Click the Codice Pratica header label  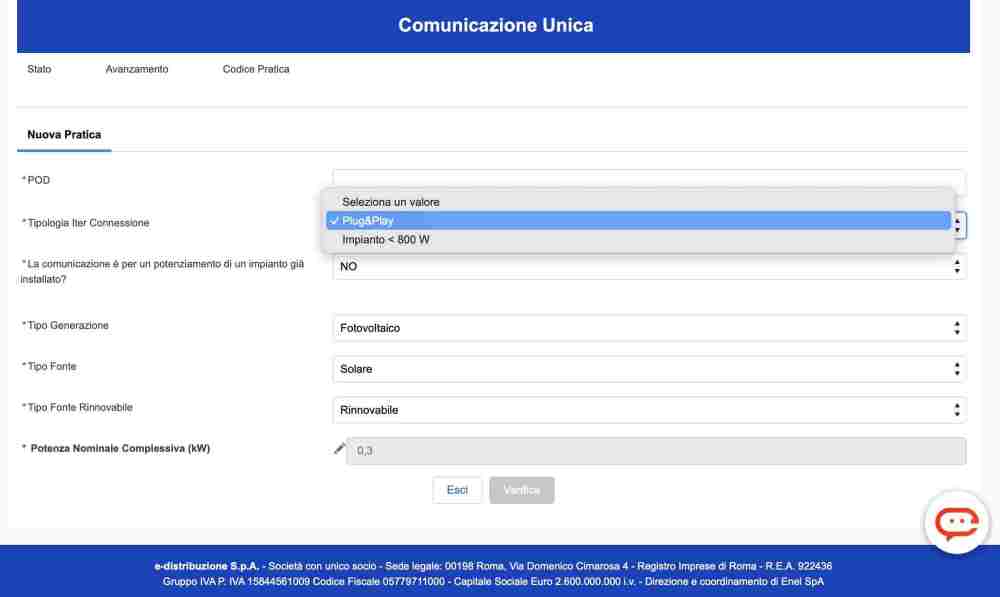pos(256,69)
